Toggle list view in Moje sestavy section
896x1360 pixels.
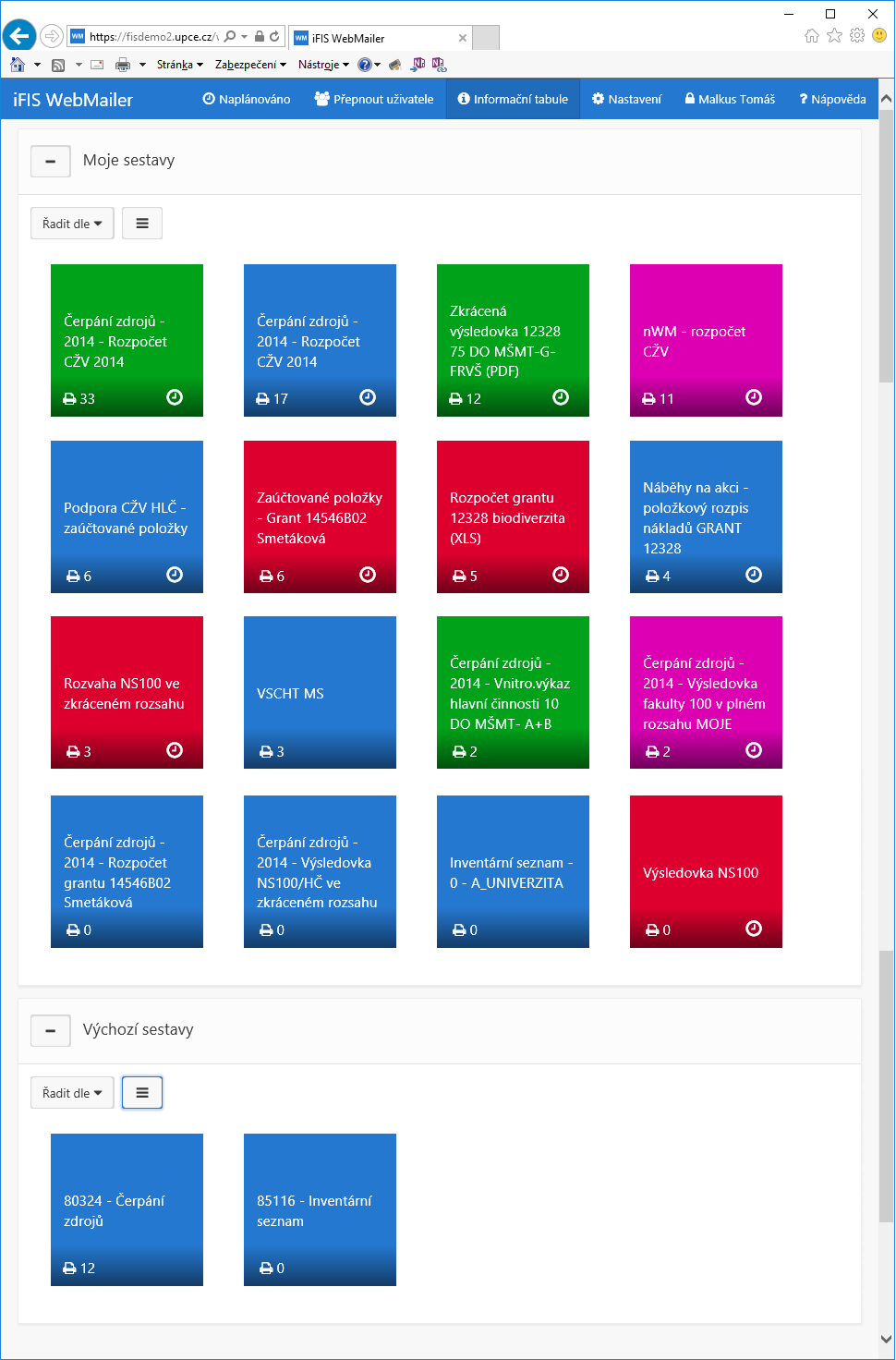click(142, 223)
